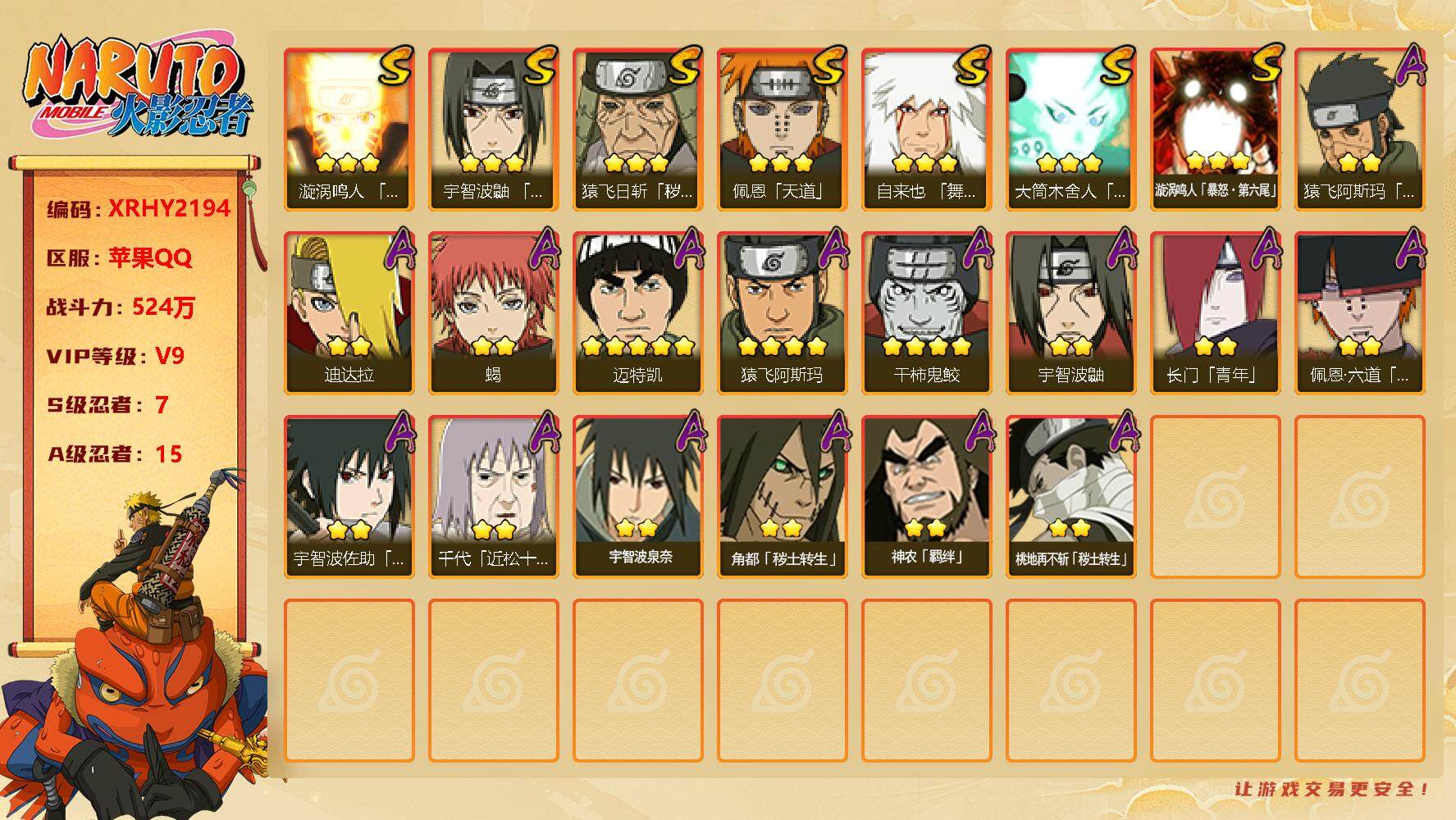Viewport: 1456px width, 820px height.
Task: Select the 干柿鬼鲛 ninja card
Action: [x=926, y=313]
